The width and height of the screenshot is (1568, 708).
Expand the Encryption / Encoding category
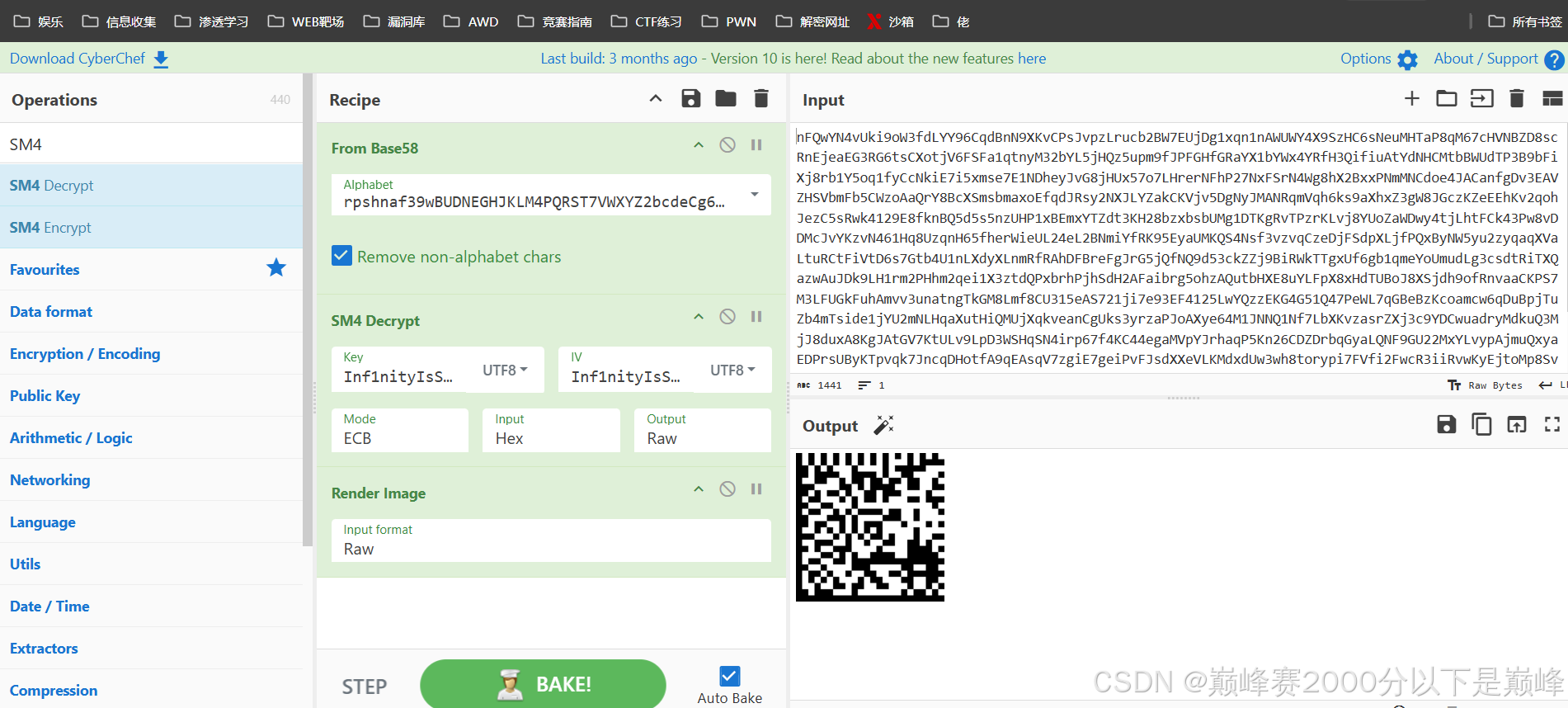click(x=151, y=353)
